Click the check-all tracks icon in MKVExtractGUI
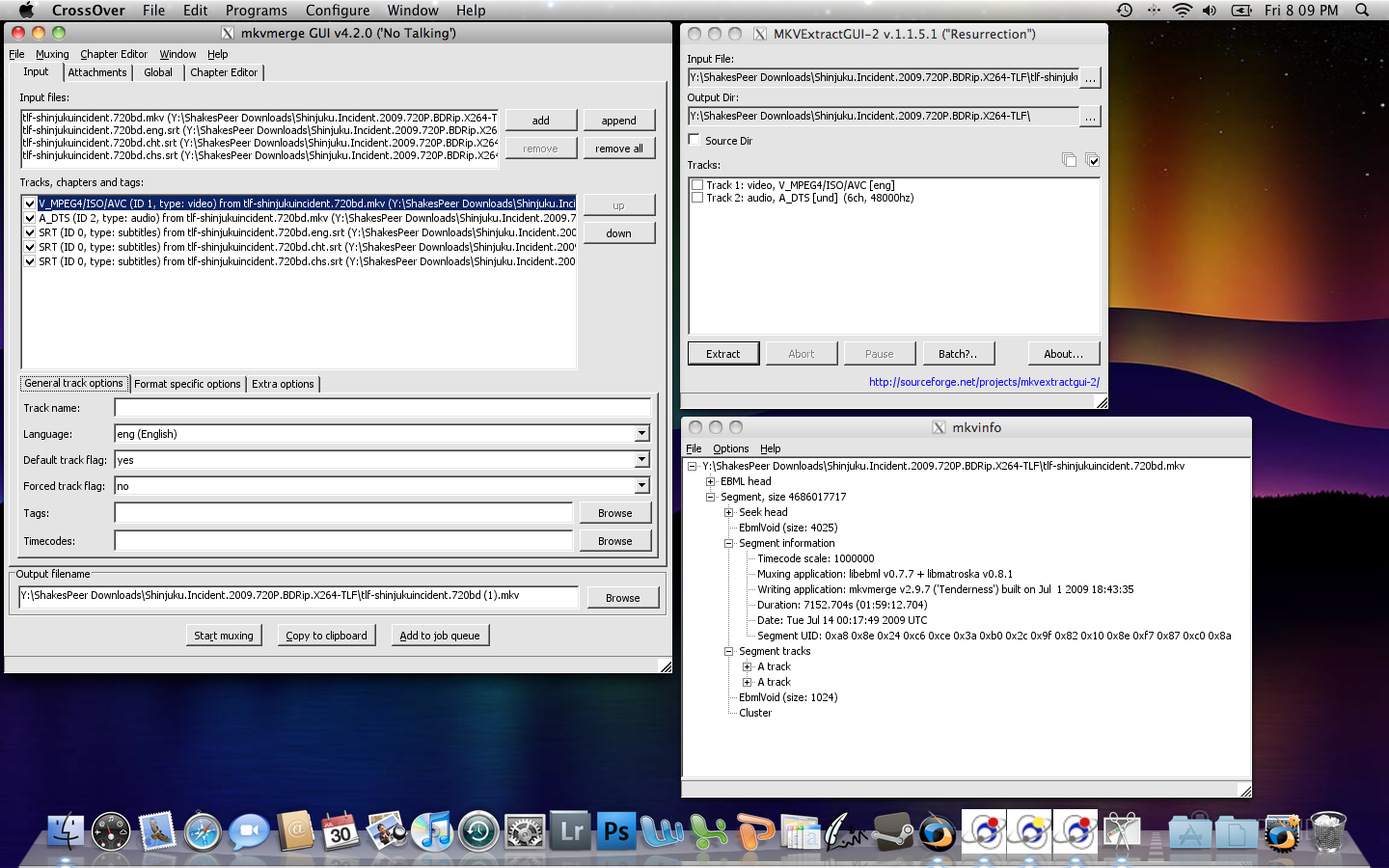Screen dimensions: 1389x868 (x=1093, y=160)
